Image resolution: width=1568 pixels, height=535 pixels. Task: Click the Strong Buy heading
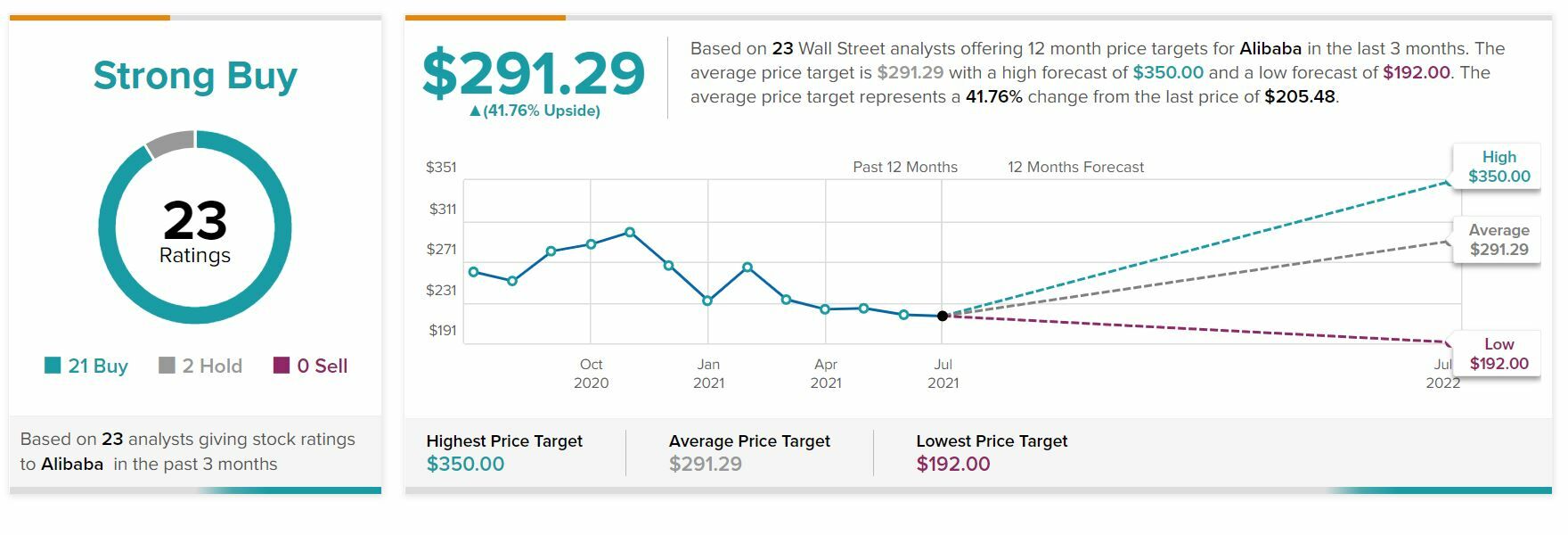(195, 76)
